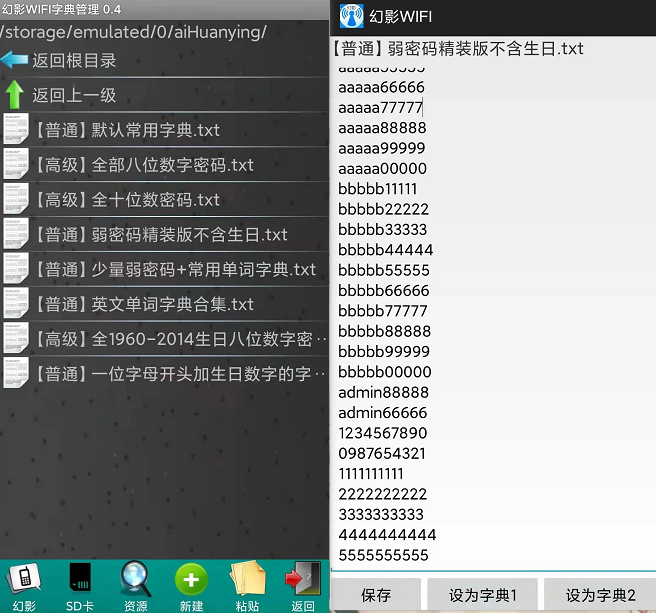The image size is (656, 613).
Task: Place cursor on line 1111111111
Action: [x=371, y=474]
